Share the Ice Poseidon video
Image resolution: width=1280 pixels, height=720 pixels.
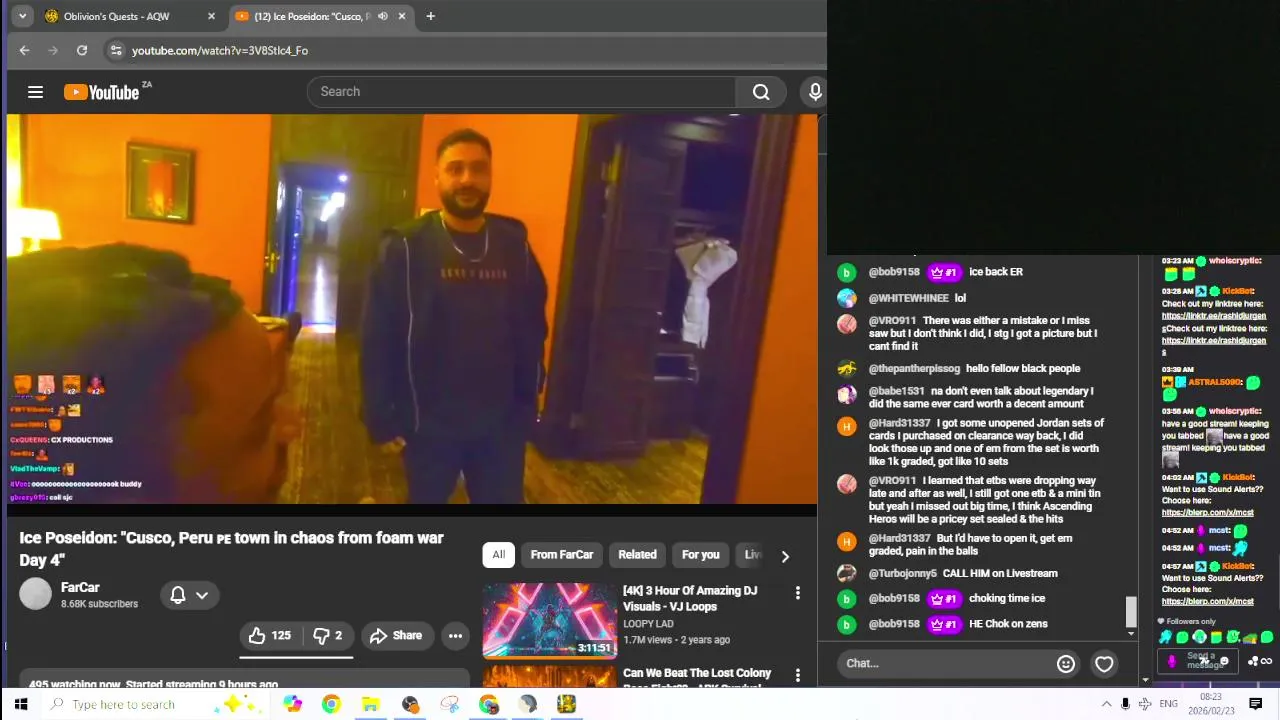pyautogui.click(x=397, y=635)
